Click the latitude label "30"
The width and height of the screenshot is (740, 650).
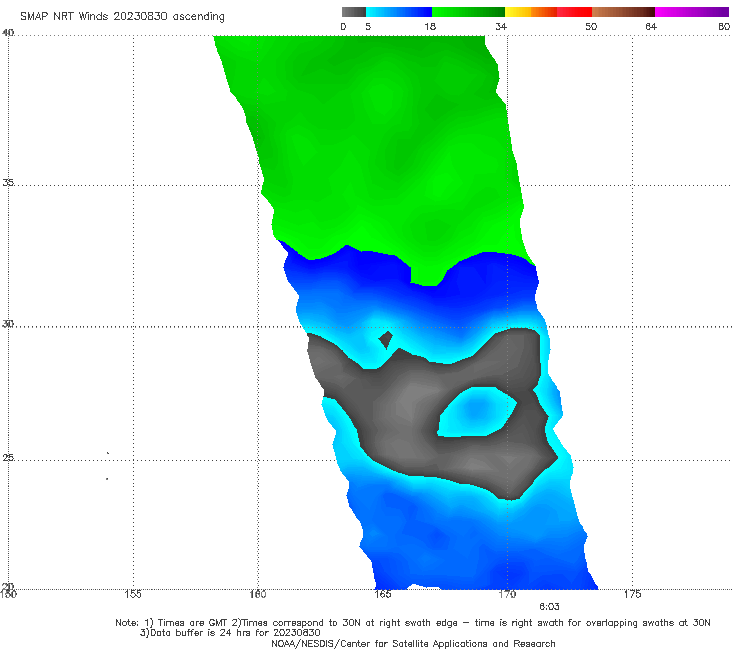8,324
